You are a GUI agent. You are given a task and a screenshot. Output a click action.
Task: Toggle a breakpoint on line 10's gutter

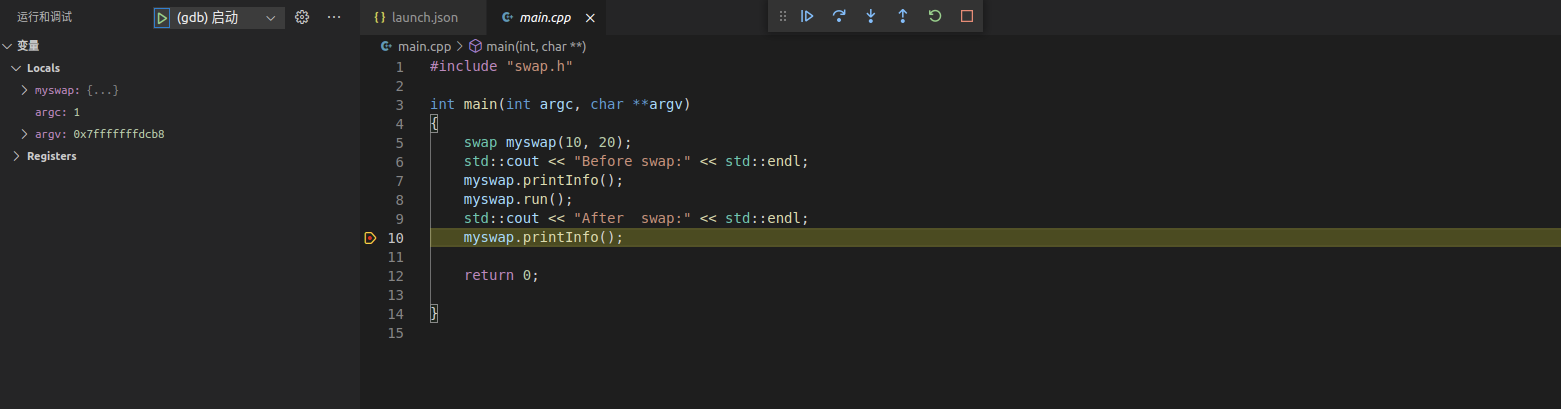pyautogui.click(x=370, y=238)
